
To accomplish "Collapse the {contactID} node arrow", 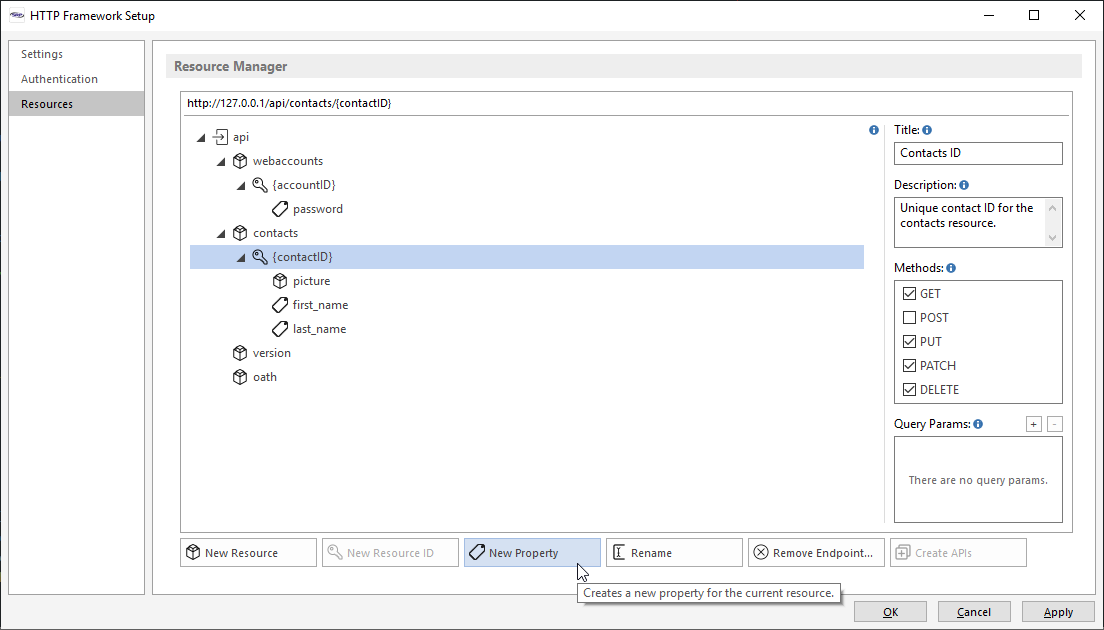I will pyautogui.click(x=241, y=257).
